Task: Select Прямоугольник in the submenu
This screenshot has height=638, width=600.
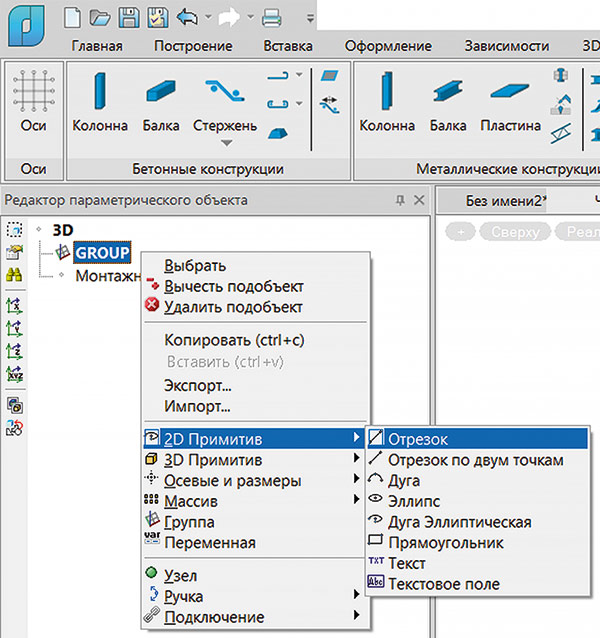Action: tap(478, 543)
